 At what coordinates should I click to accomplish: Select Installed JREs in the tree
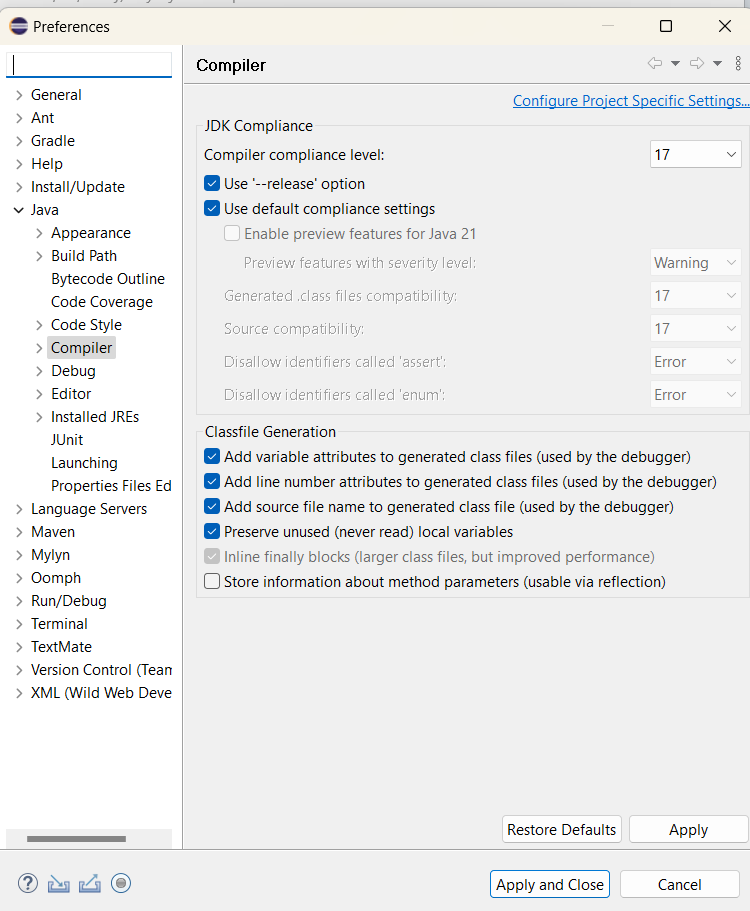[95, 417]
